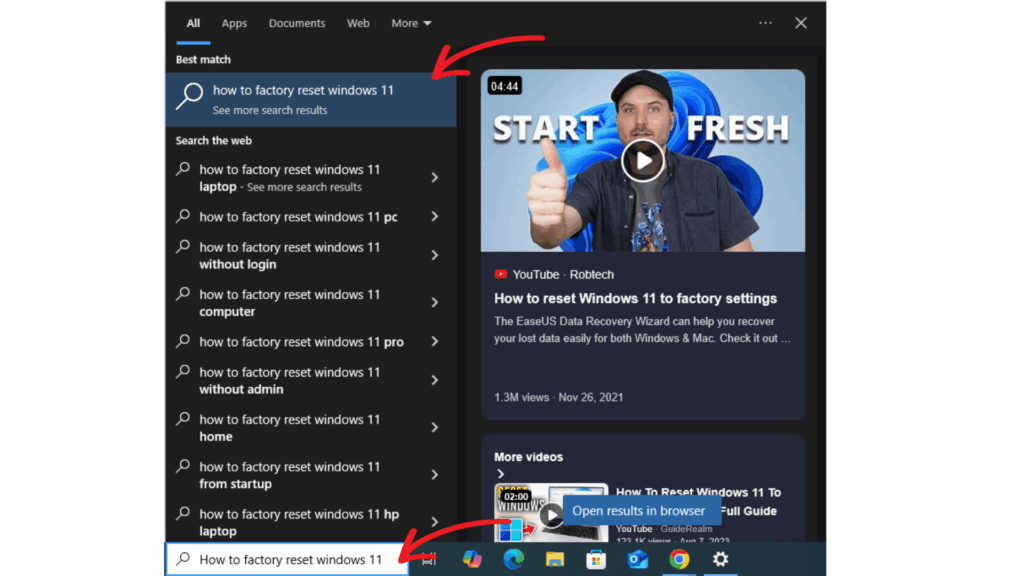Expand the 'without login' suggestion chevron
The height and width of the screenshot is (576, 1024).
click(x=434, y=256)
